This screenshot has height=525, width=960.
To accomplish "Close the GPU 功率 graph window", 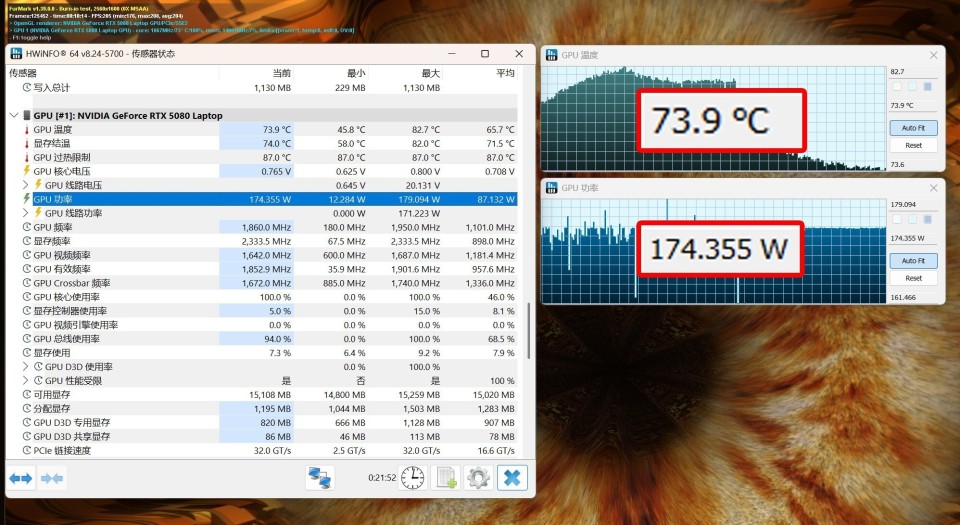I will click(x=934, y=188).
